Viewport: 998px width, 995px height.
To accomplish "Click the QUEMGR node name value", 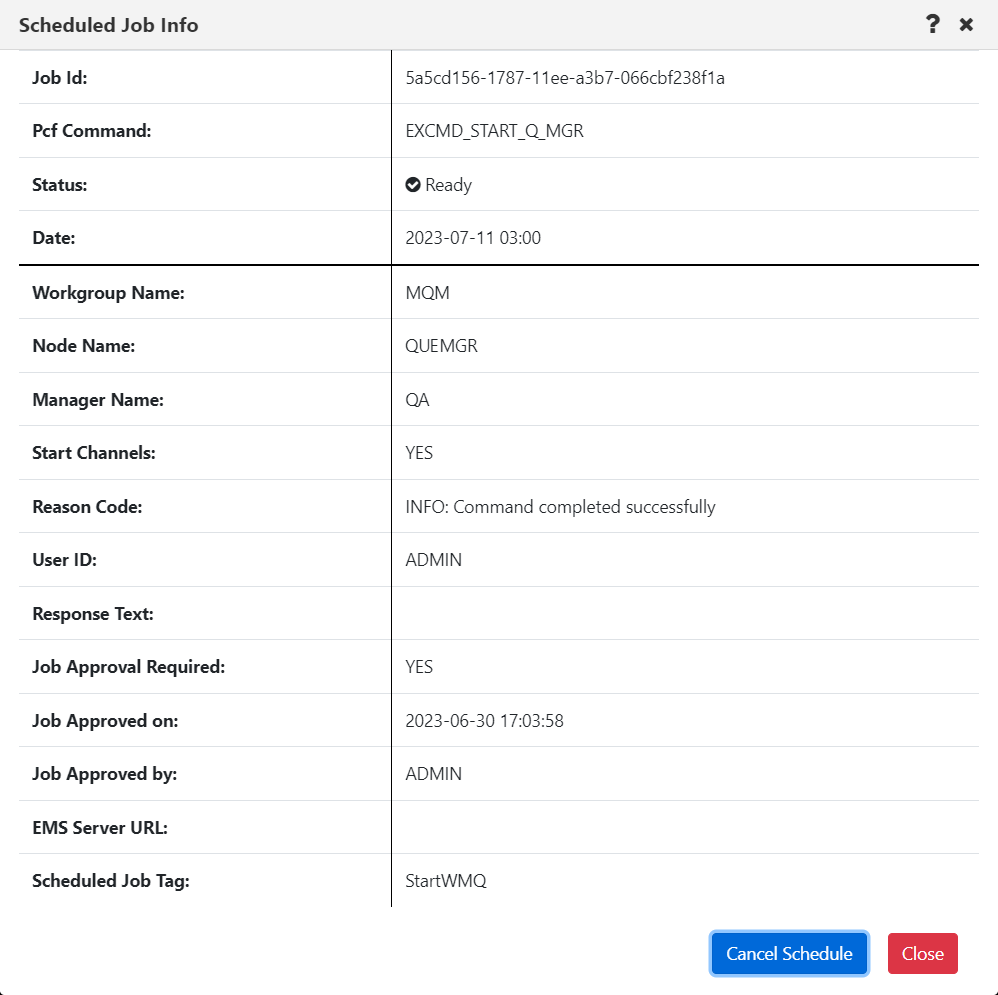I will click(x=442, y=346).
